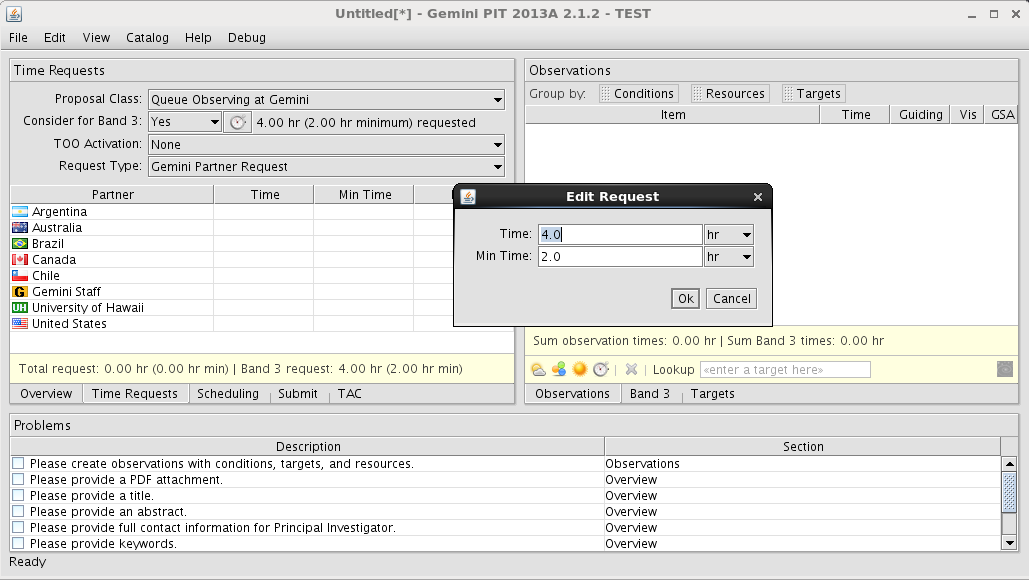Image resolution: width=1029 pixels, height=580 pixels.
Task: Click the University of Hawaii UH icon
Action: pyautogui.click(x=20, y=308)
